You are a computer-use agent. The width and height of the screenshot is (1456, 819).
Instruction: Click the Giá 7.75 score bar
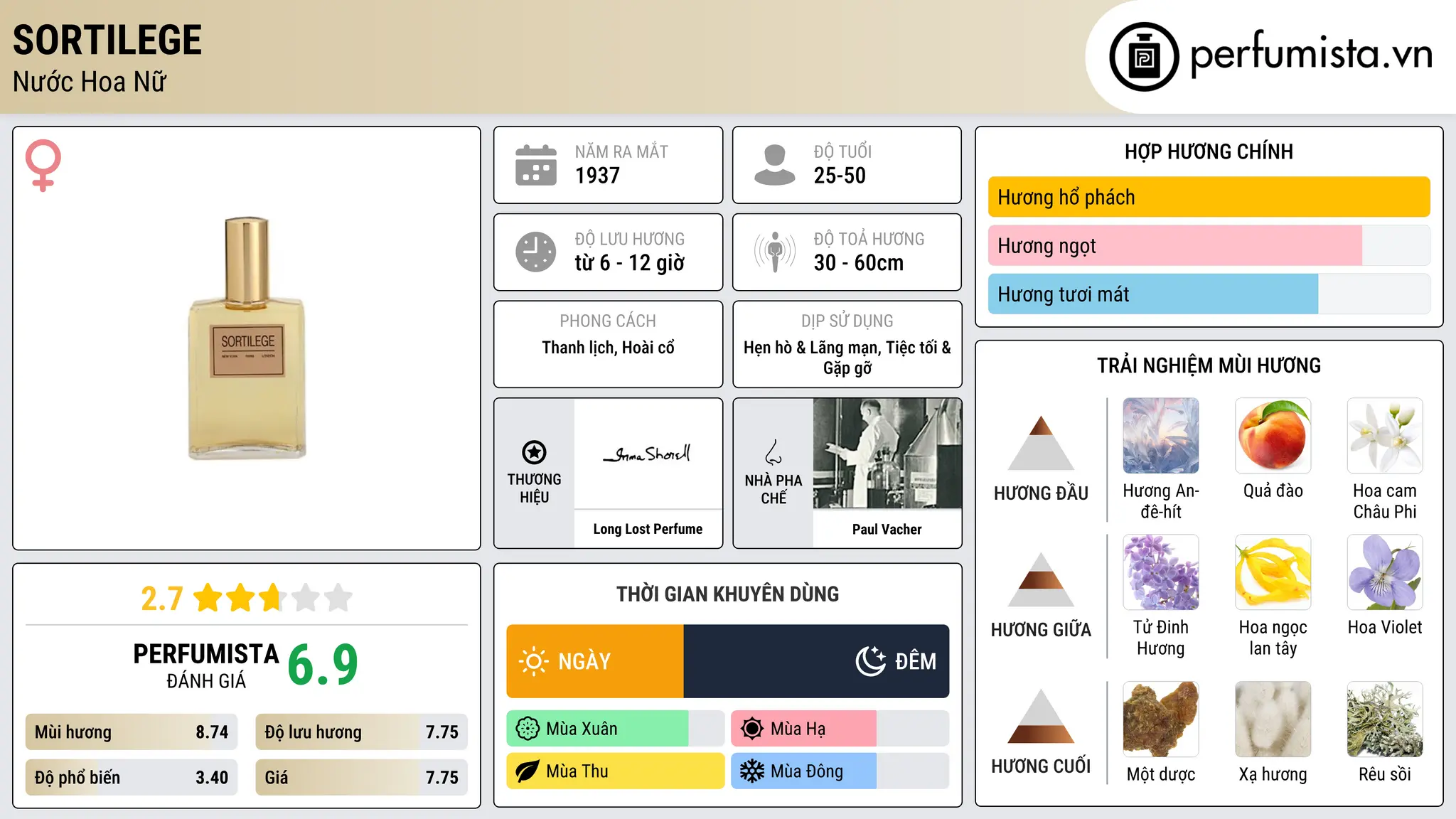[362, 777]
